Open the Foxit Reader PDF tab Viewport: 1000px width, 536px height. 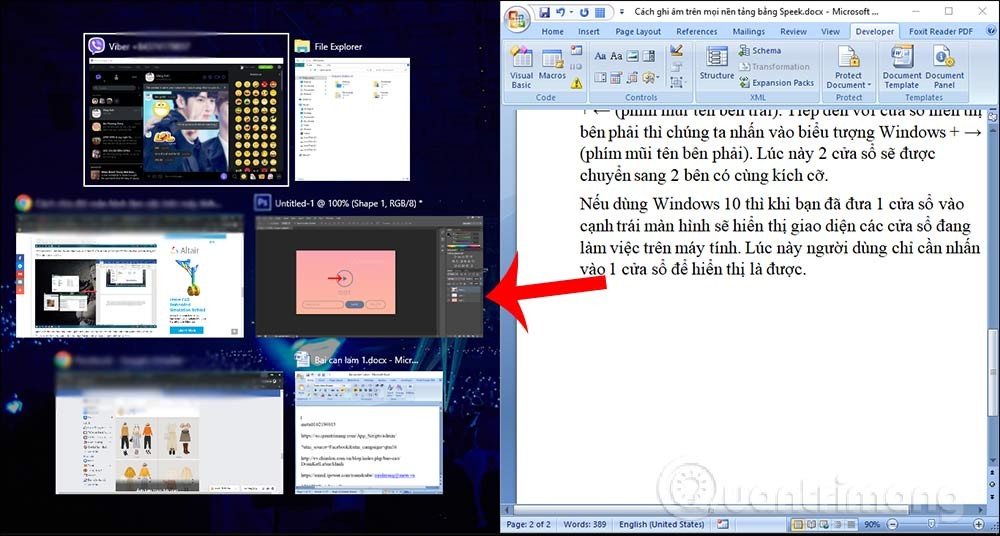pyautogui.click(x=941, y=31)
